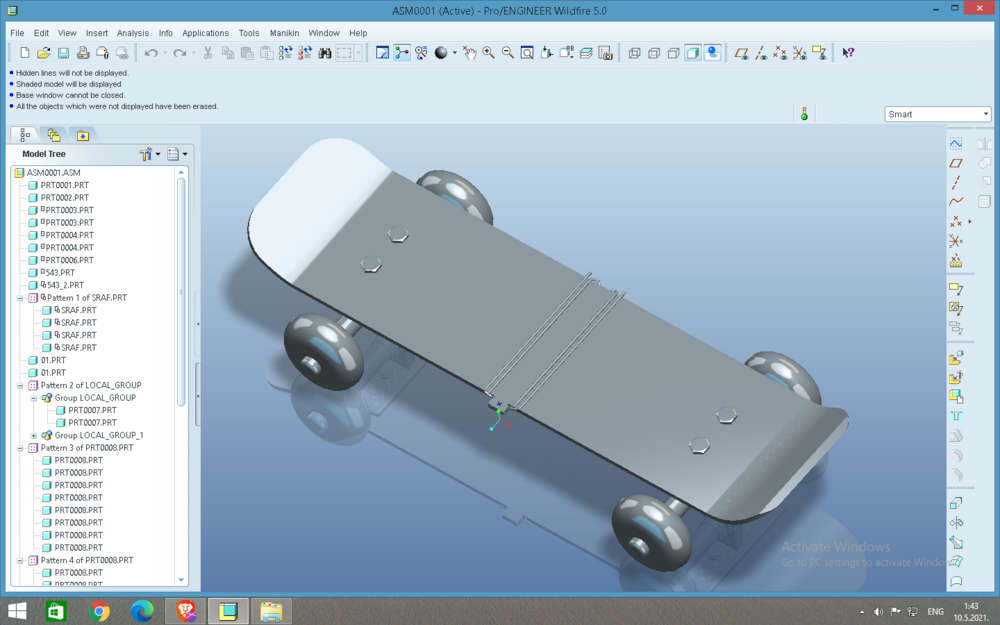This screenshot has height=625, width=1000.
Task: Click the Zoom In magnifier icon
Action: 489,53
